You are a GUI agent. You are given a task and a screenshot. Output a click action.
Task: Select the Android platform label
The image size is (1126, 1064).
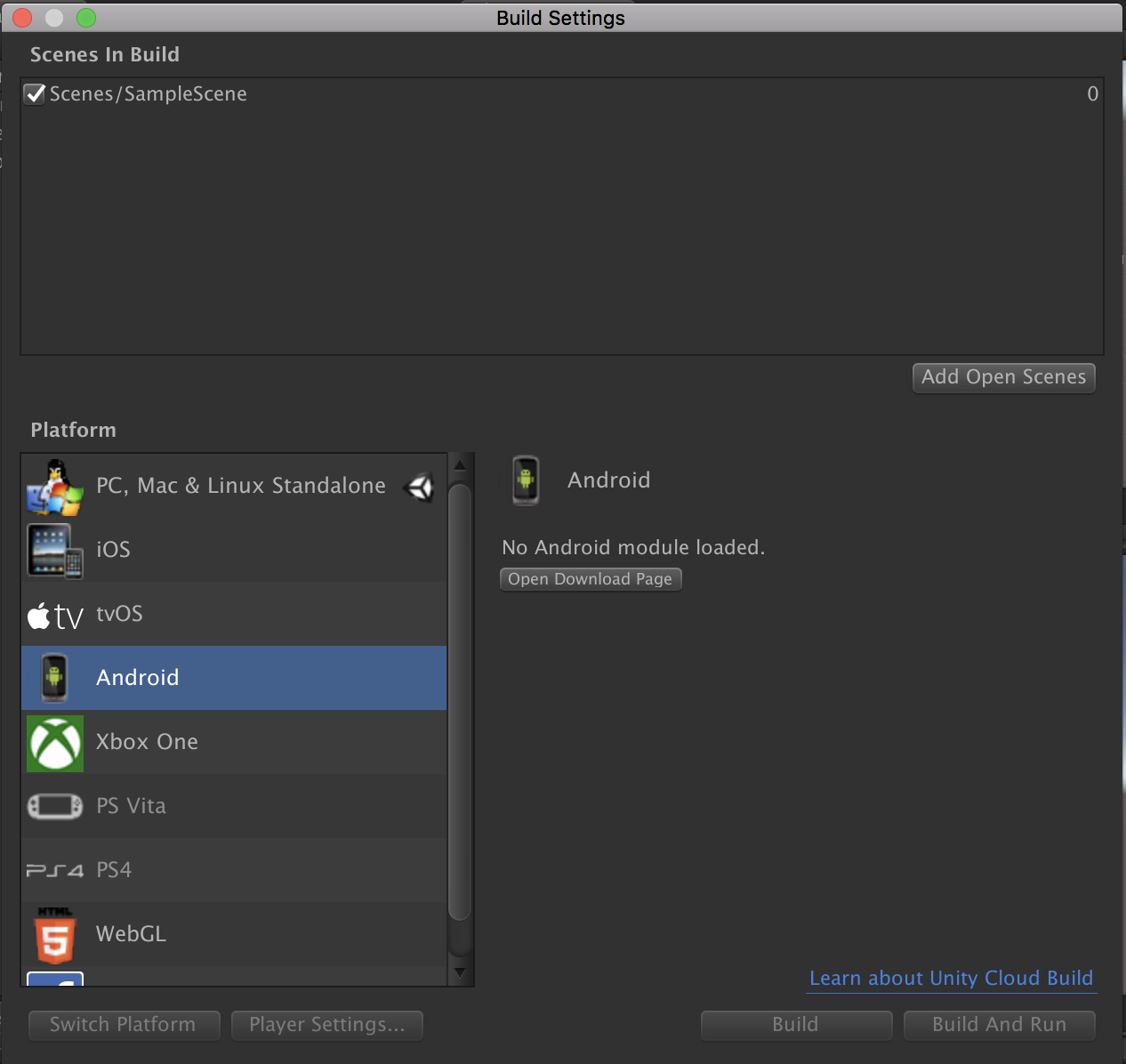pyautogui.click(x=138, y=678)
